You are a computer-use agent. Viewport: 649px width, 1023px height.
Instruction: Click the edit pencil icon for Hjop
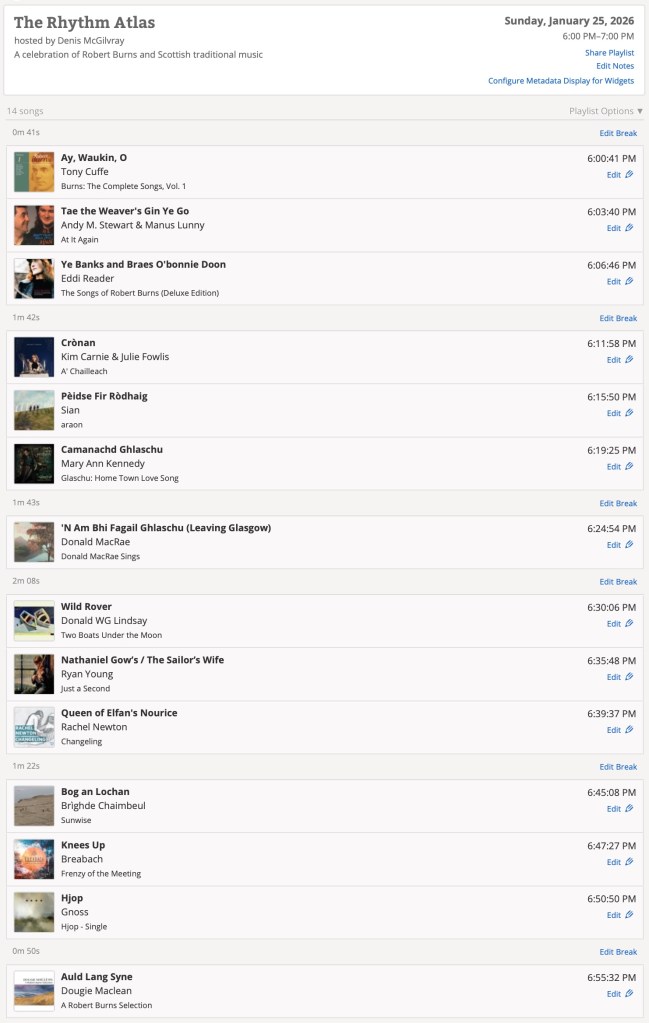pyautogui.click(x=629, y=915)
